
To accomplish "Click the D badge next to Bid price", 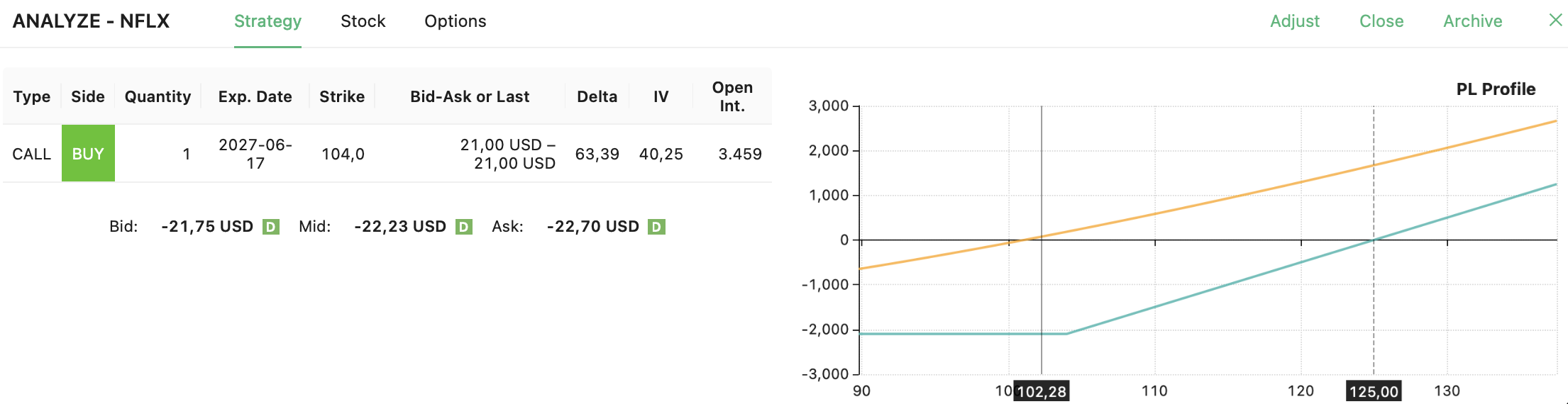I will [x=270, y=227].
